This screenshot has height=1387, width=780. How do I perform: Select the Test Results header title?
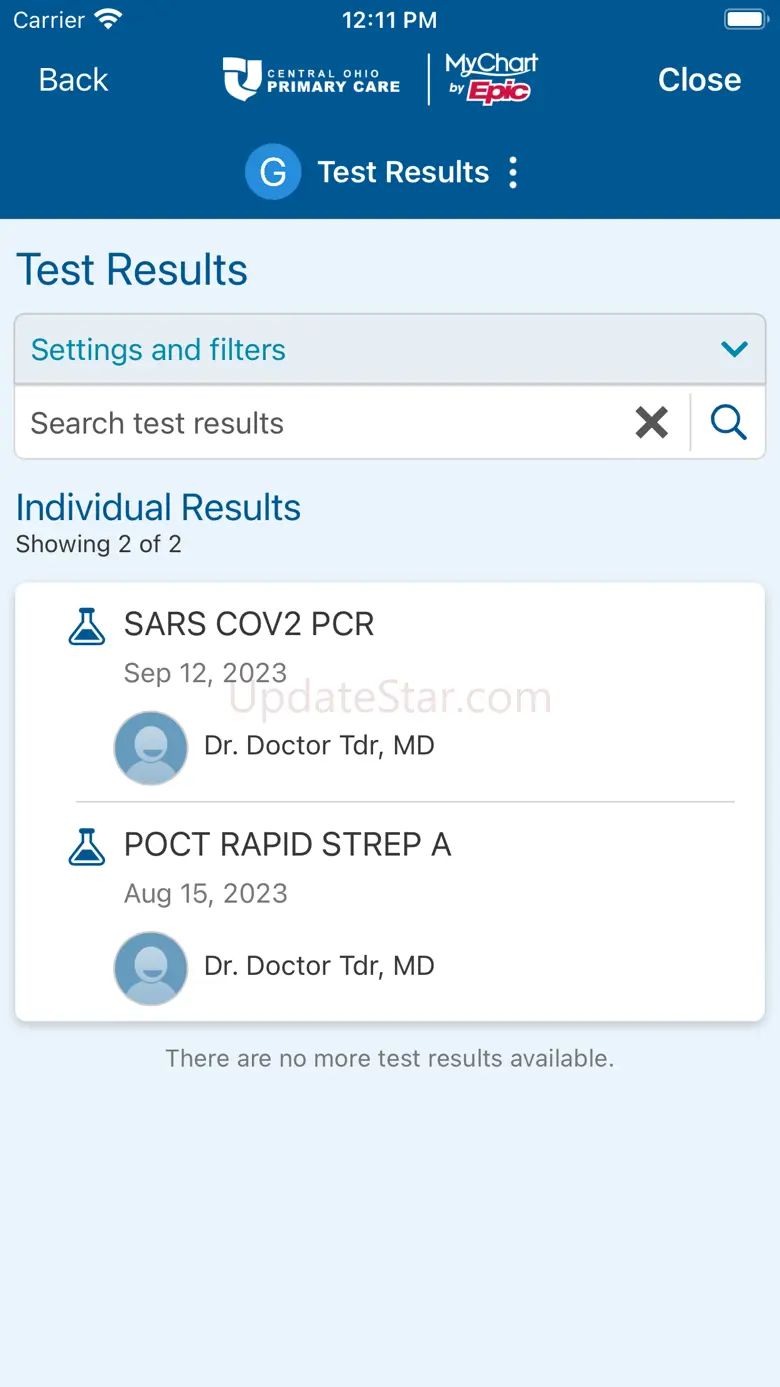pos(403,172)
